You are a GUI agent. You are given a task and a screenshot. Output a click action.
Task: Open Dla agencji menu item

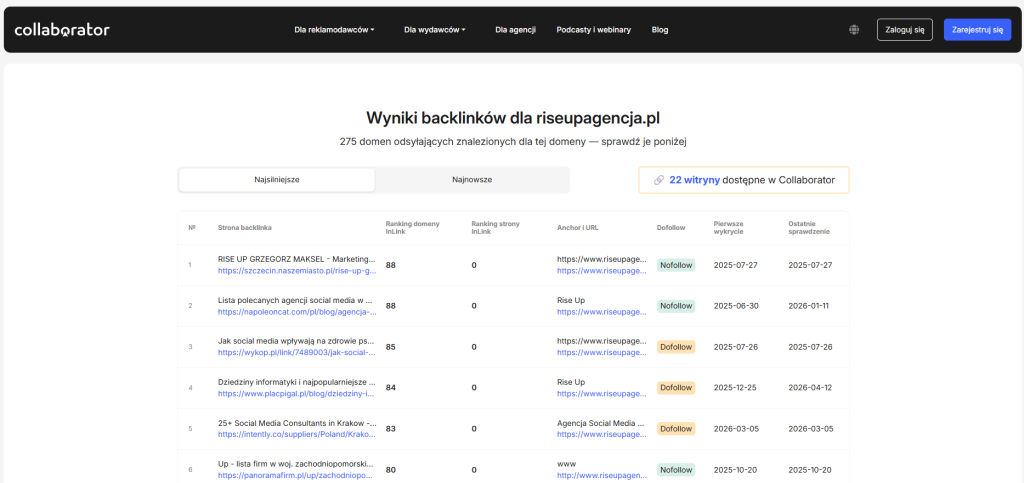coord(515,29)
